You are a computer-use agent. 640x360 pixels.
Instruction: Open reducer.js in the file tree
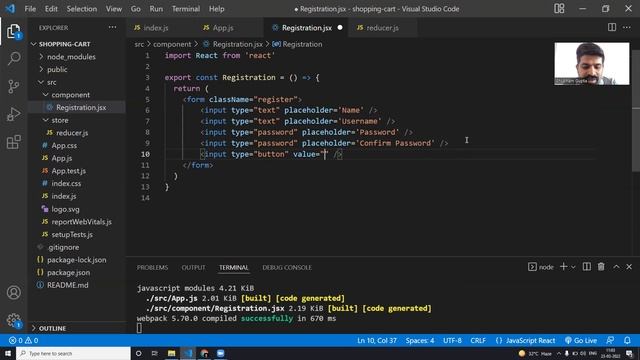[x=72, y=133]
